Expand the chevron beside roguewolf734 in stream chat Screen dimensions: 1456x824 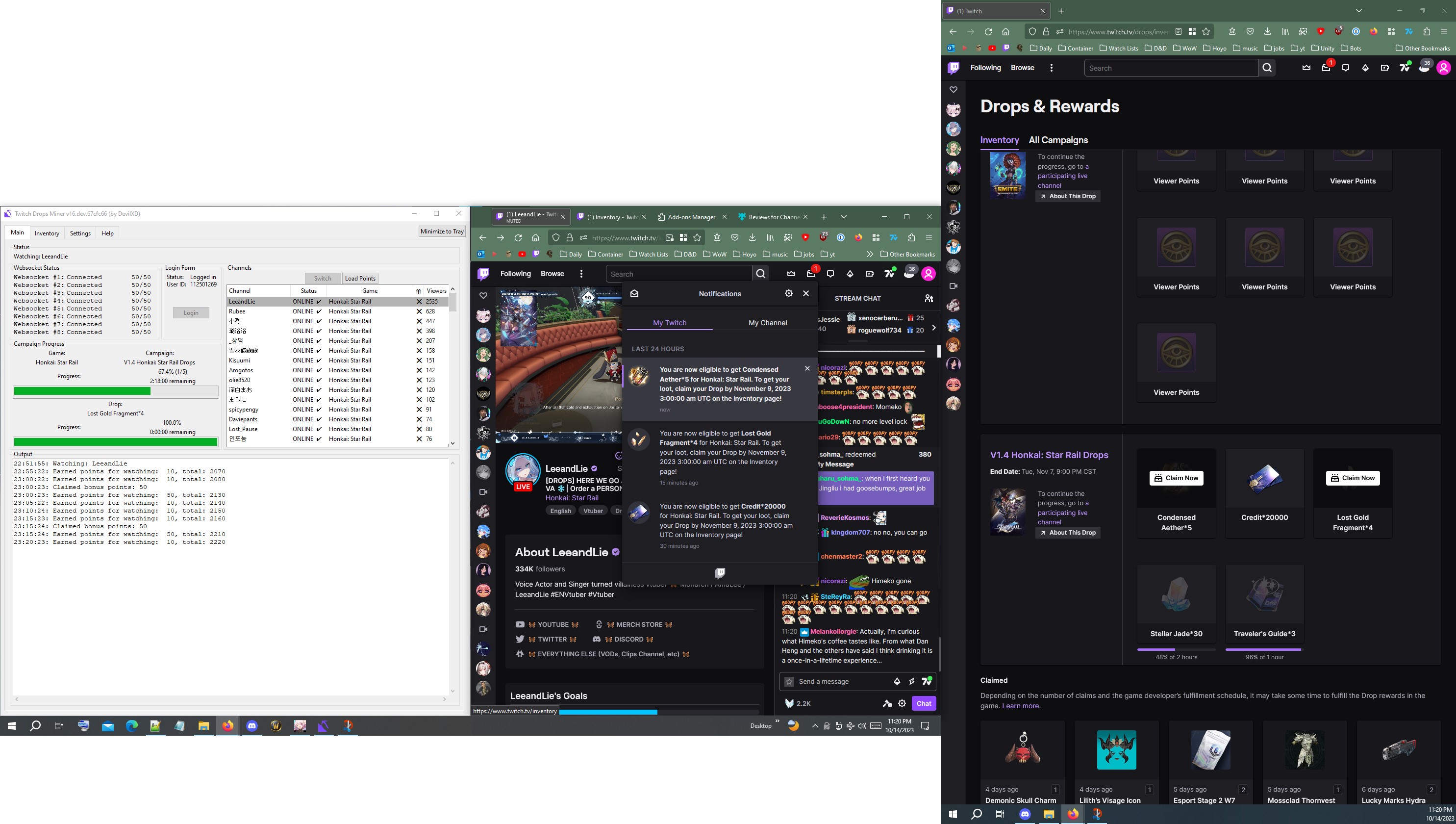934,327
